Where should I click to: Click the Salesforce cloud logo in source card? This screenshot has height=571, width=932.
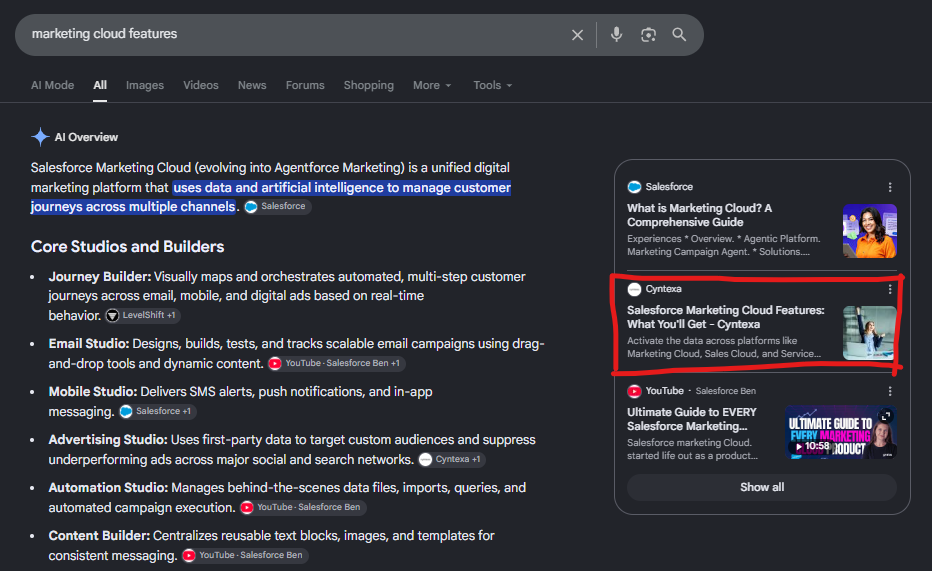pyautogui.click(x=634, y=187)
